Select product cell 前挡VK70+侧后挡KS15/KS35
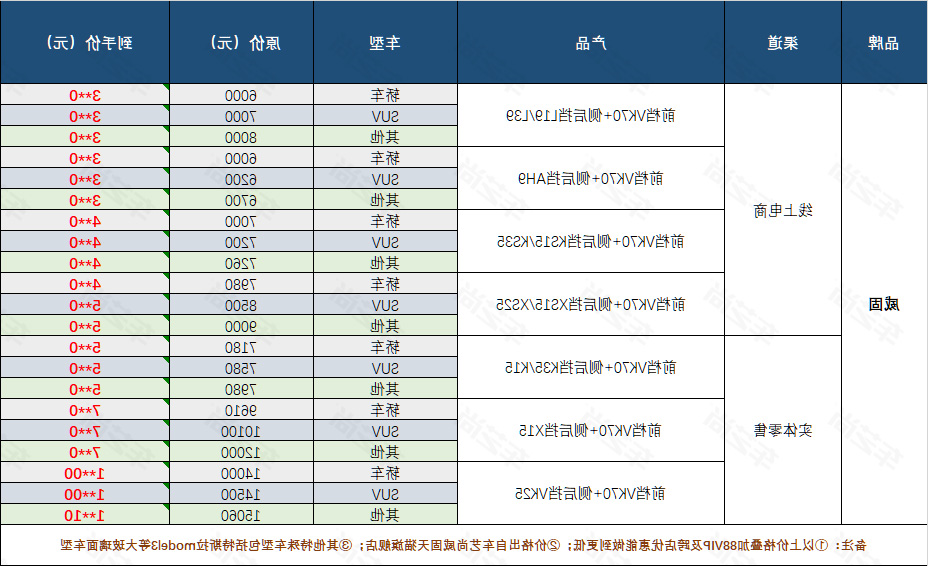Image resolution: width=928 pixels, height=566 pixels. (x=591, y=241)
